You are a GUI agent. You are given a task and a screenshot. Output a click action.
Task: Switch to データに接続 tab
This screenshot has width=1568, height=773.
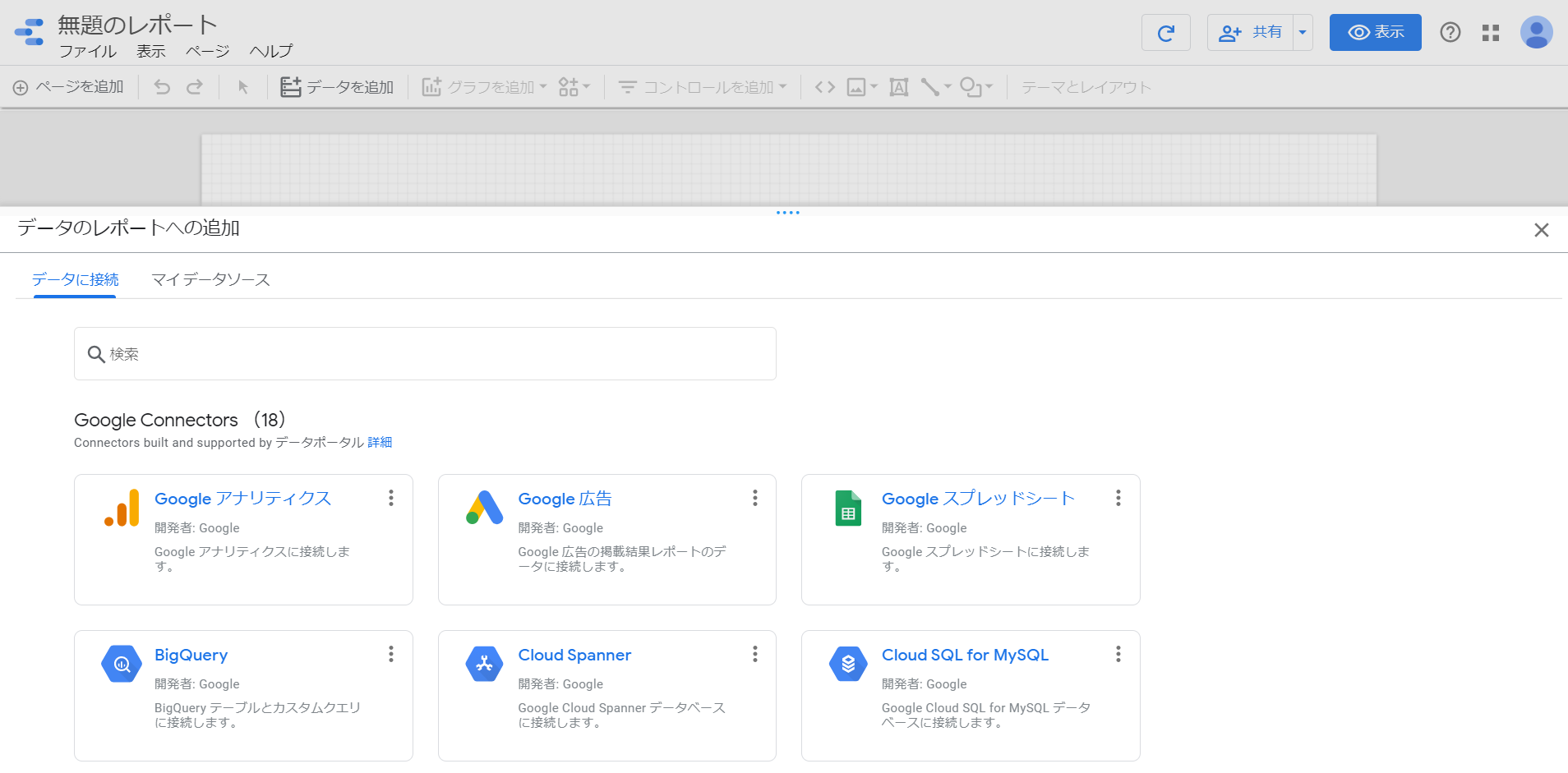75,279
